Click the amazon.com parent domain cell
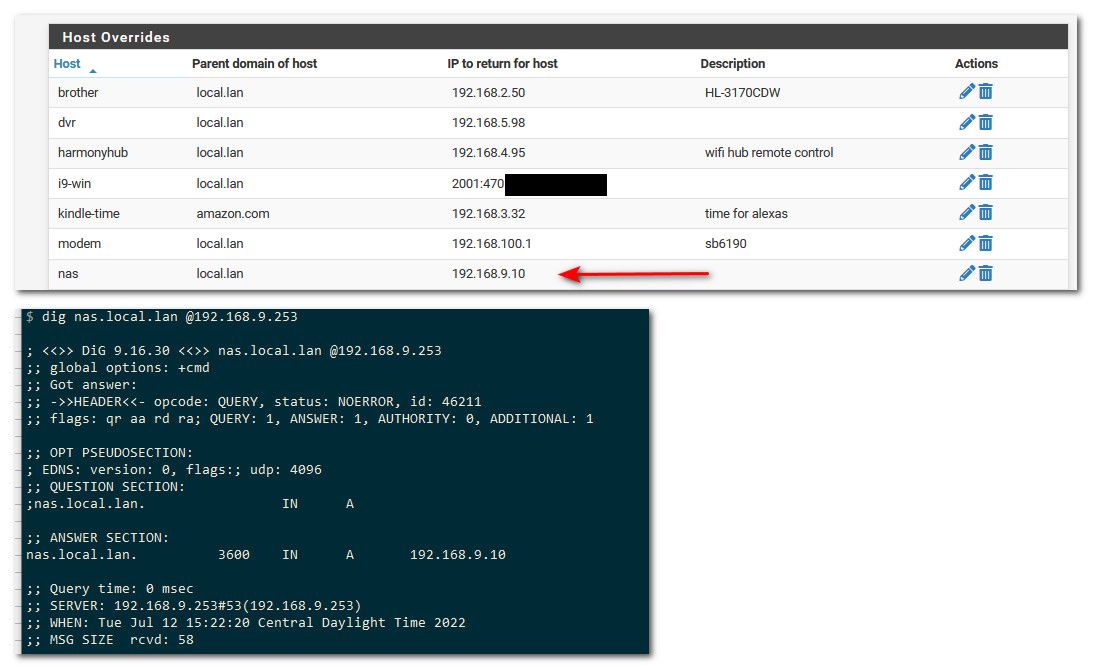 (x=233, y=213)
